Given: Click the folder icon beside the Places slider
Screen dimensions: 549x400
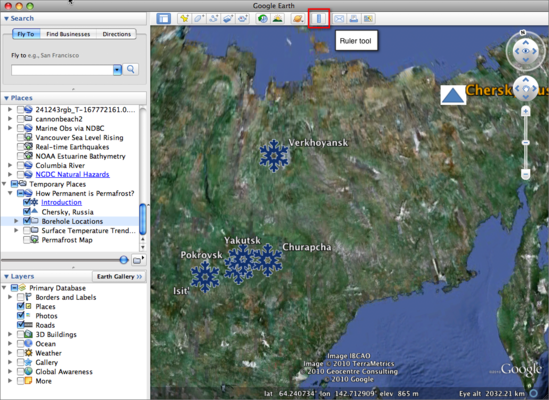Looking at the screenshot, I should point(138,260).
